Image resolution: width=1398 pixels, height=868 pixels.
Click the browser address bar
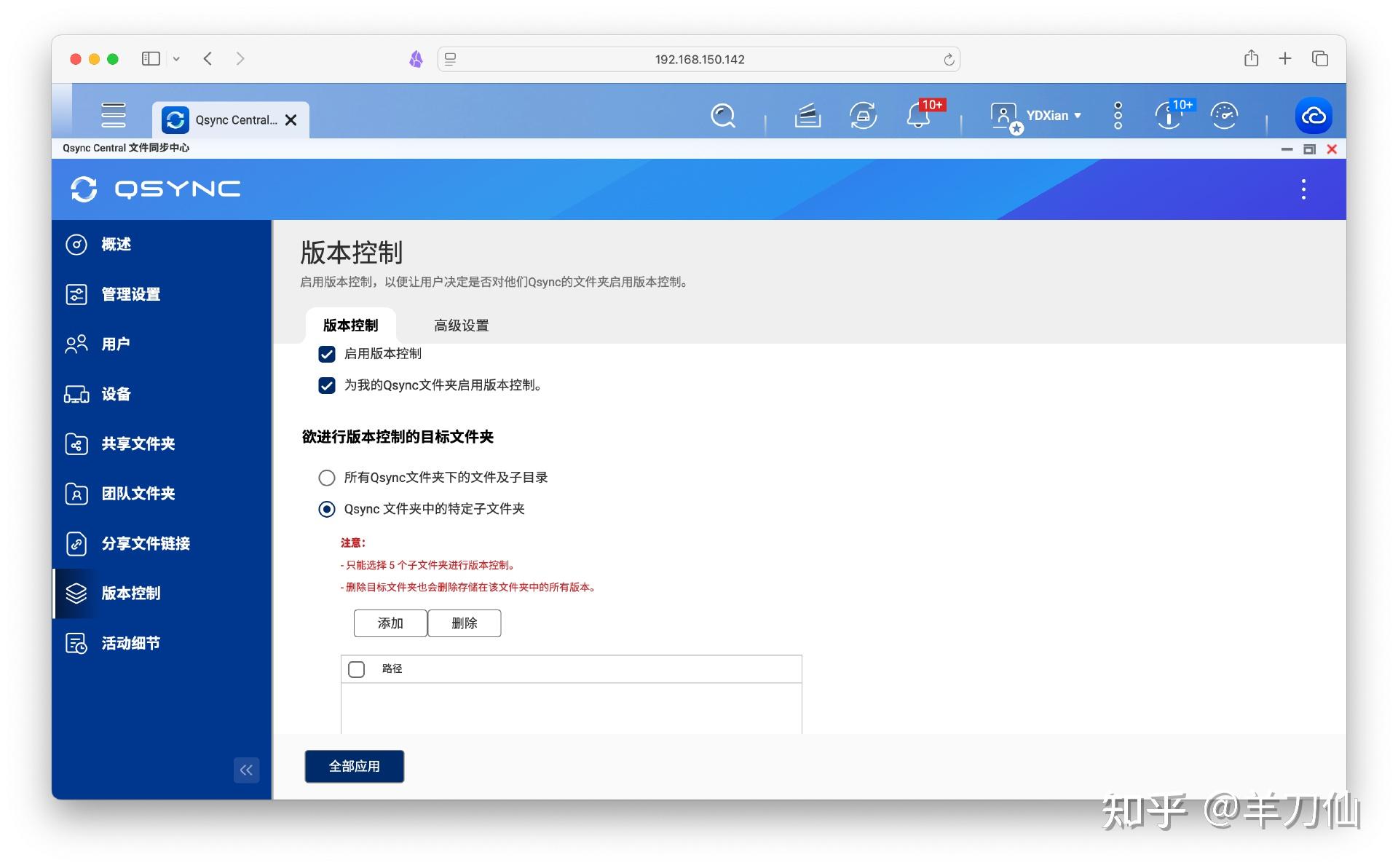(x=699, y=59)
